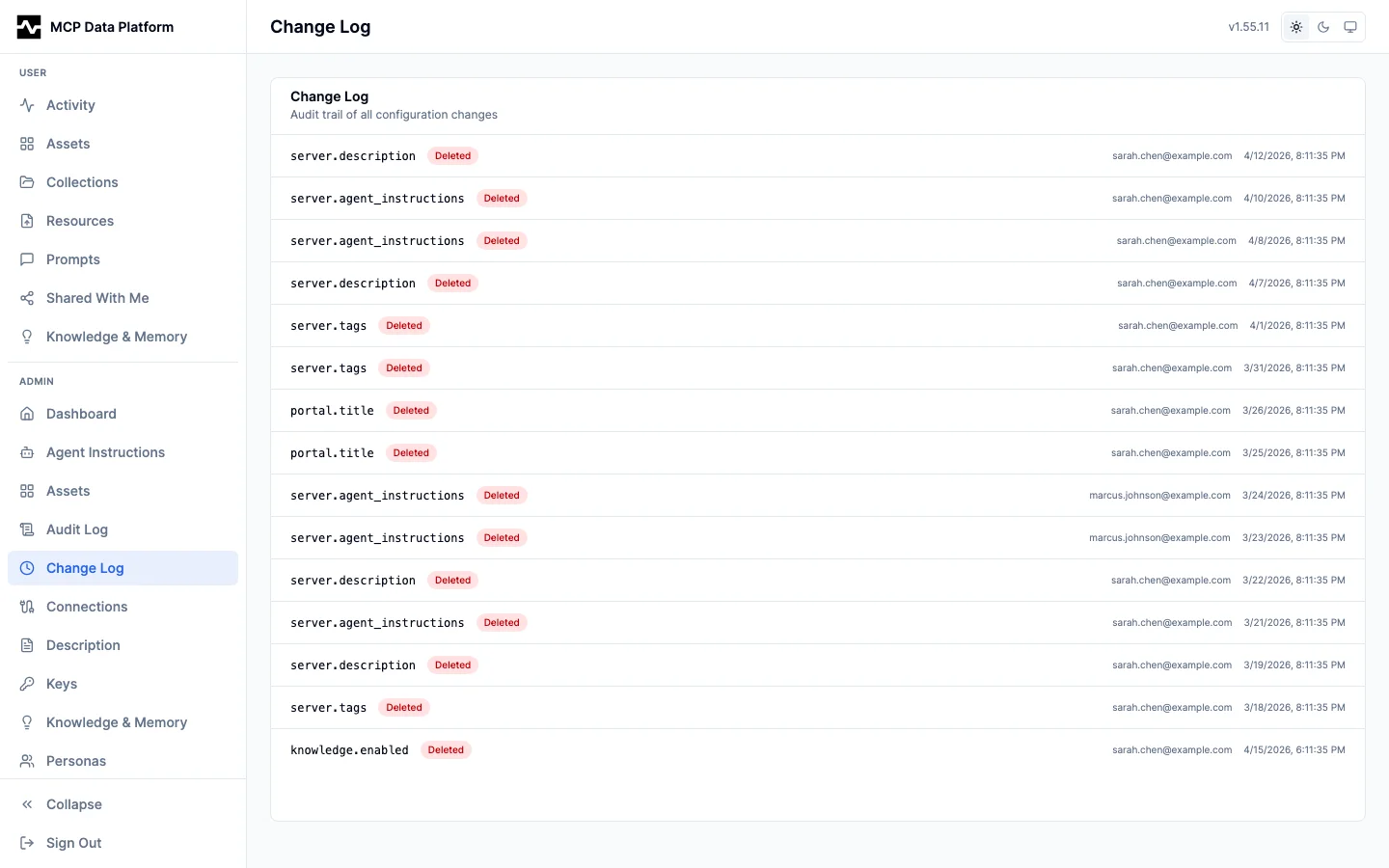Select Change Log in the Admin menu
The height and width of the screenshot is (868, 1389).
(85, 568)
